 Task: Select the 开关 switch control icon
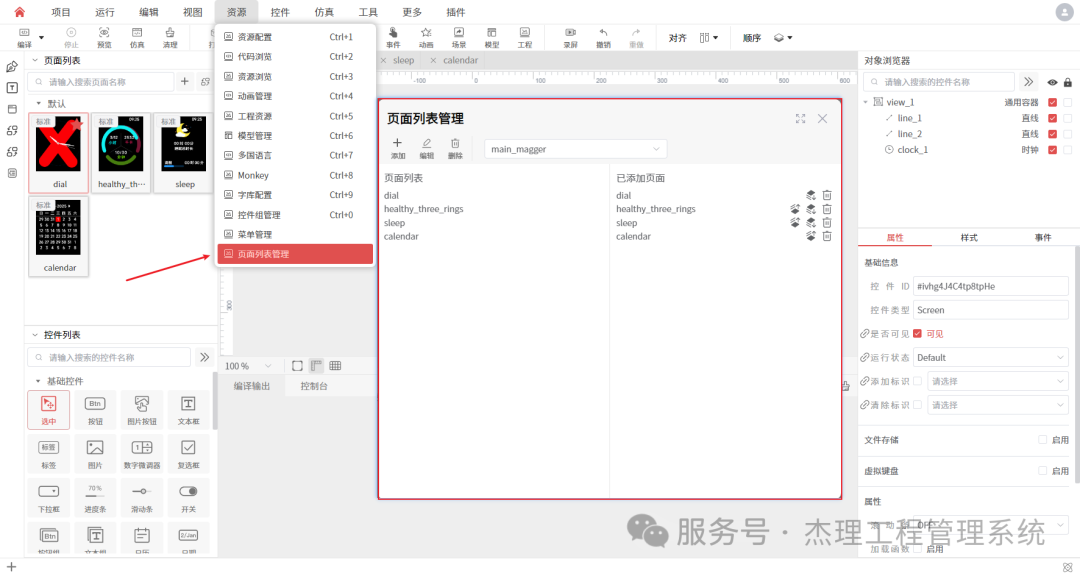186,496
